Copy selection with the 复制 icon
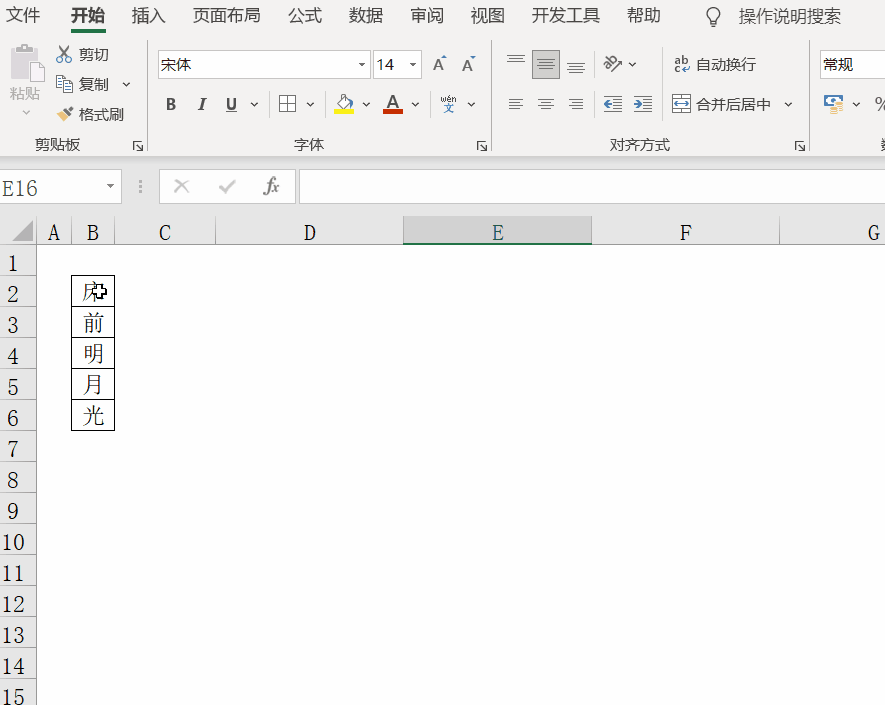Screen dimensions: 885x705 pyautogui.click(x=64, y=84)
